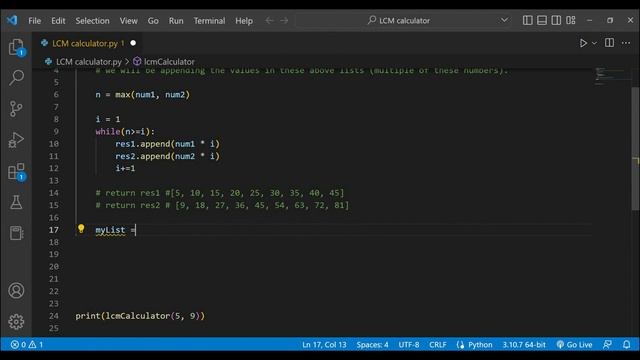Open the Run menu

pyautogui.click(x=176, y=20)
